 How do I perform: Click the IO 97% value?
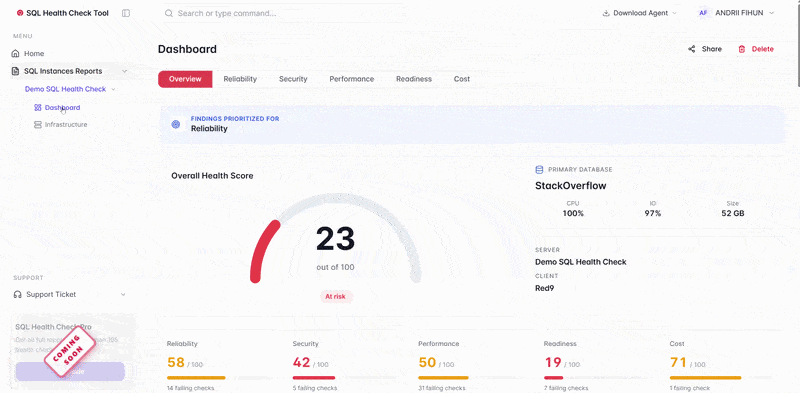click(653, 213)
